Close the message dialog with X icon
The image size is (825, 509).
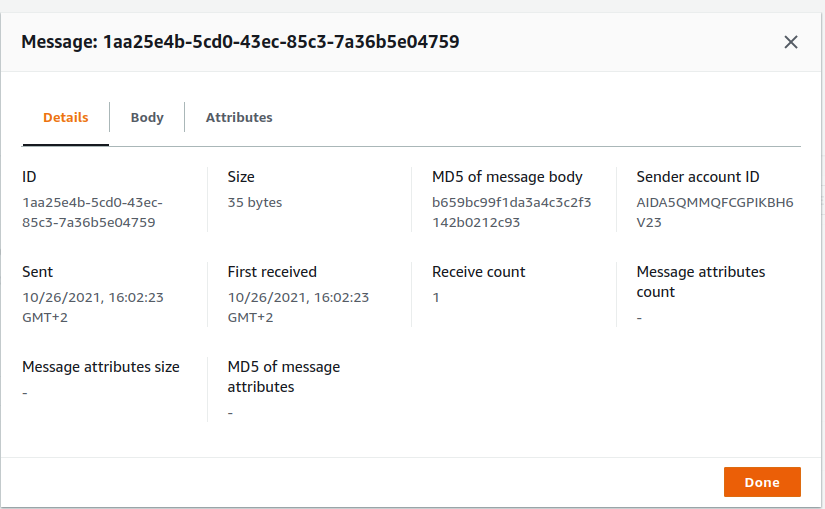tap(790, 42)
